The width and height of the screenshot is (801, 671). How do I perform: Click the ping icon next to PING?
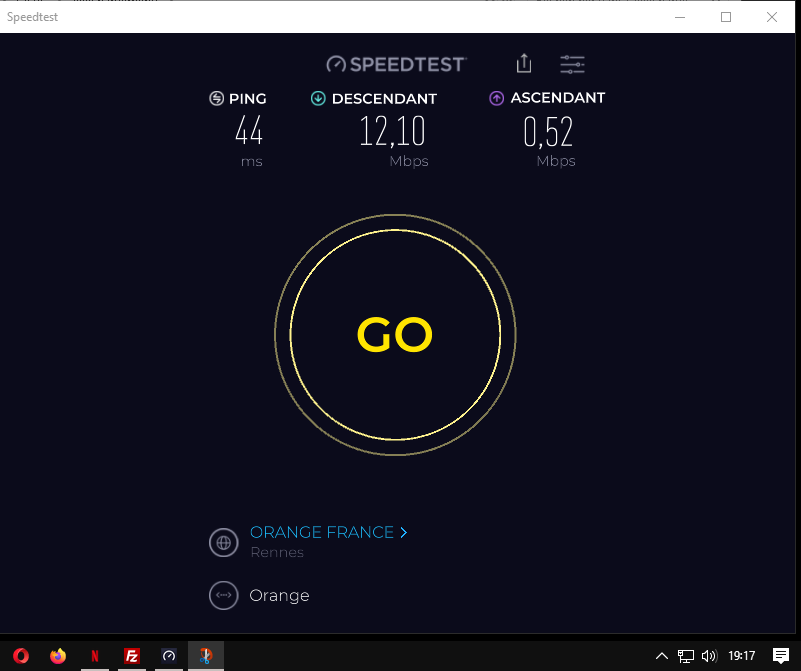click(x=217, y=98)
